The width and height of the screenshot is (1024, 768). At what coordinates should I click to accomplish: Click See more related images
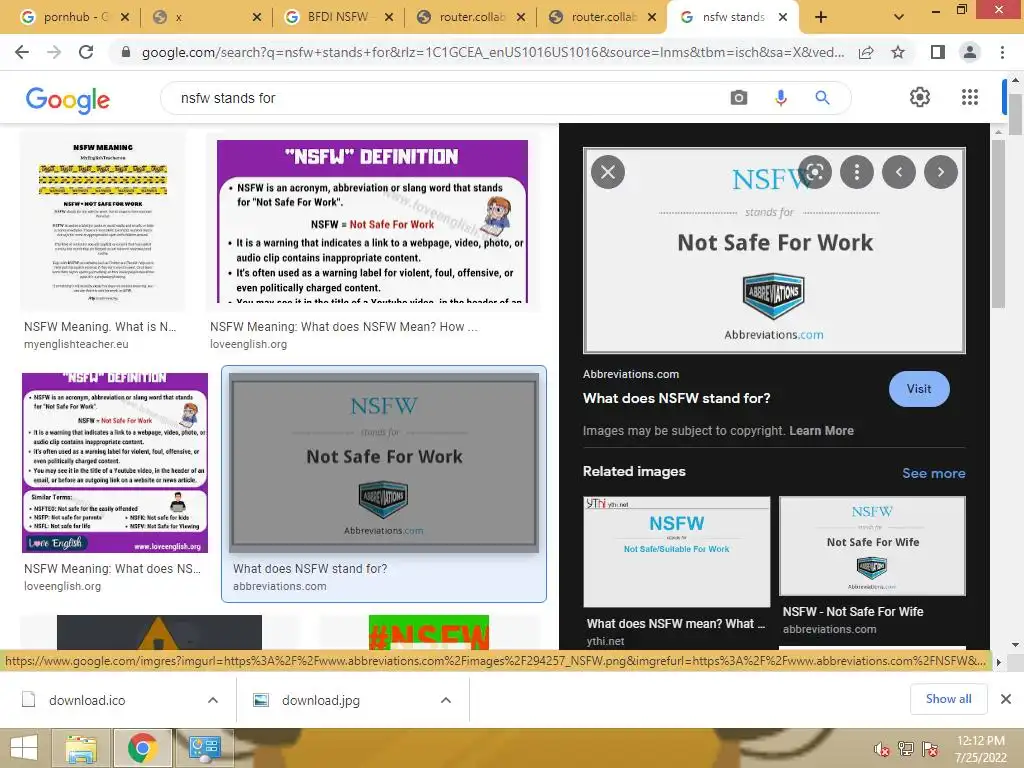pyautogui.click(x=933, y=473)
